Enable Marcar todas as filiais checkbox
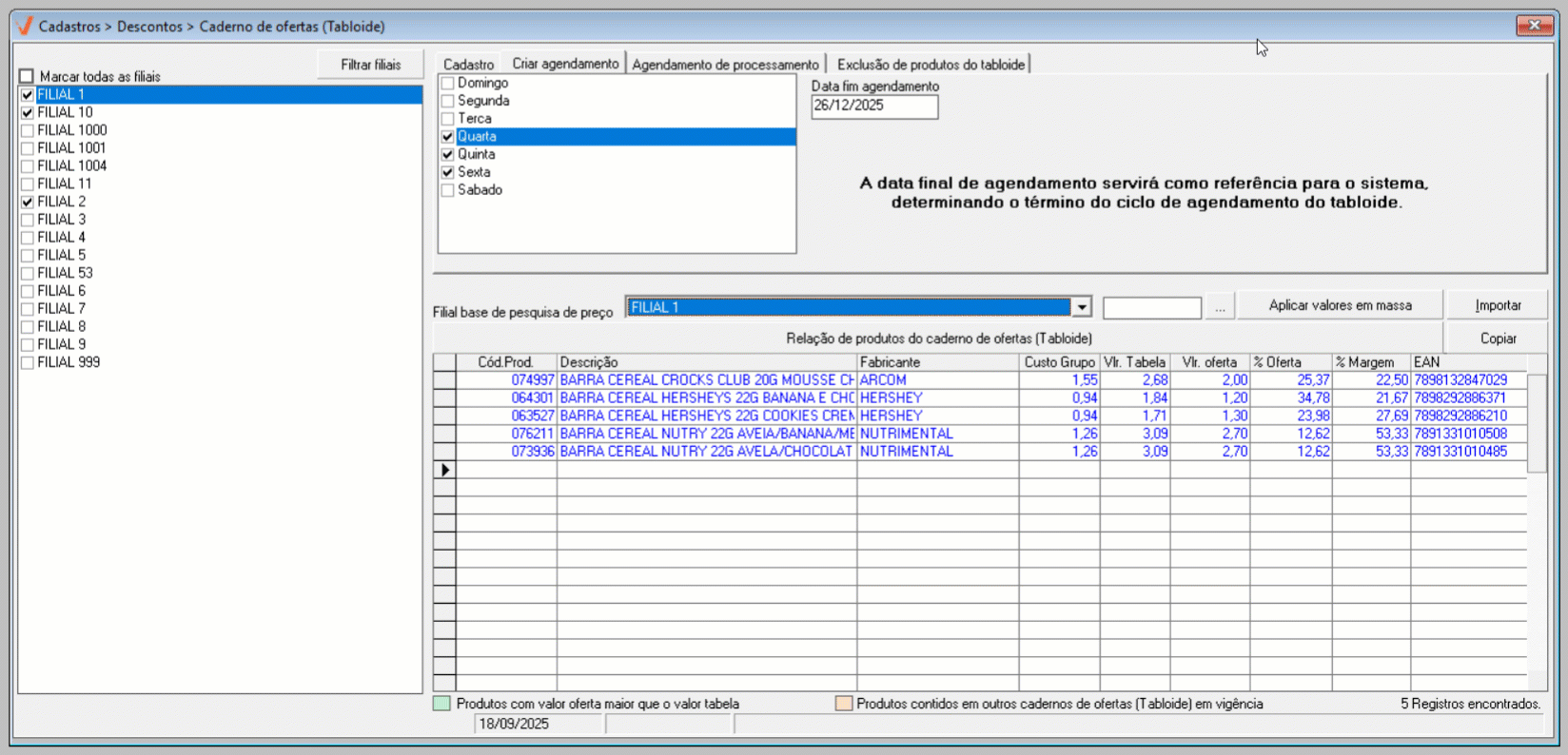 [x=27, y=76]
